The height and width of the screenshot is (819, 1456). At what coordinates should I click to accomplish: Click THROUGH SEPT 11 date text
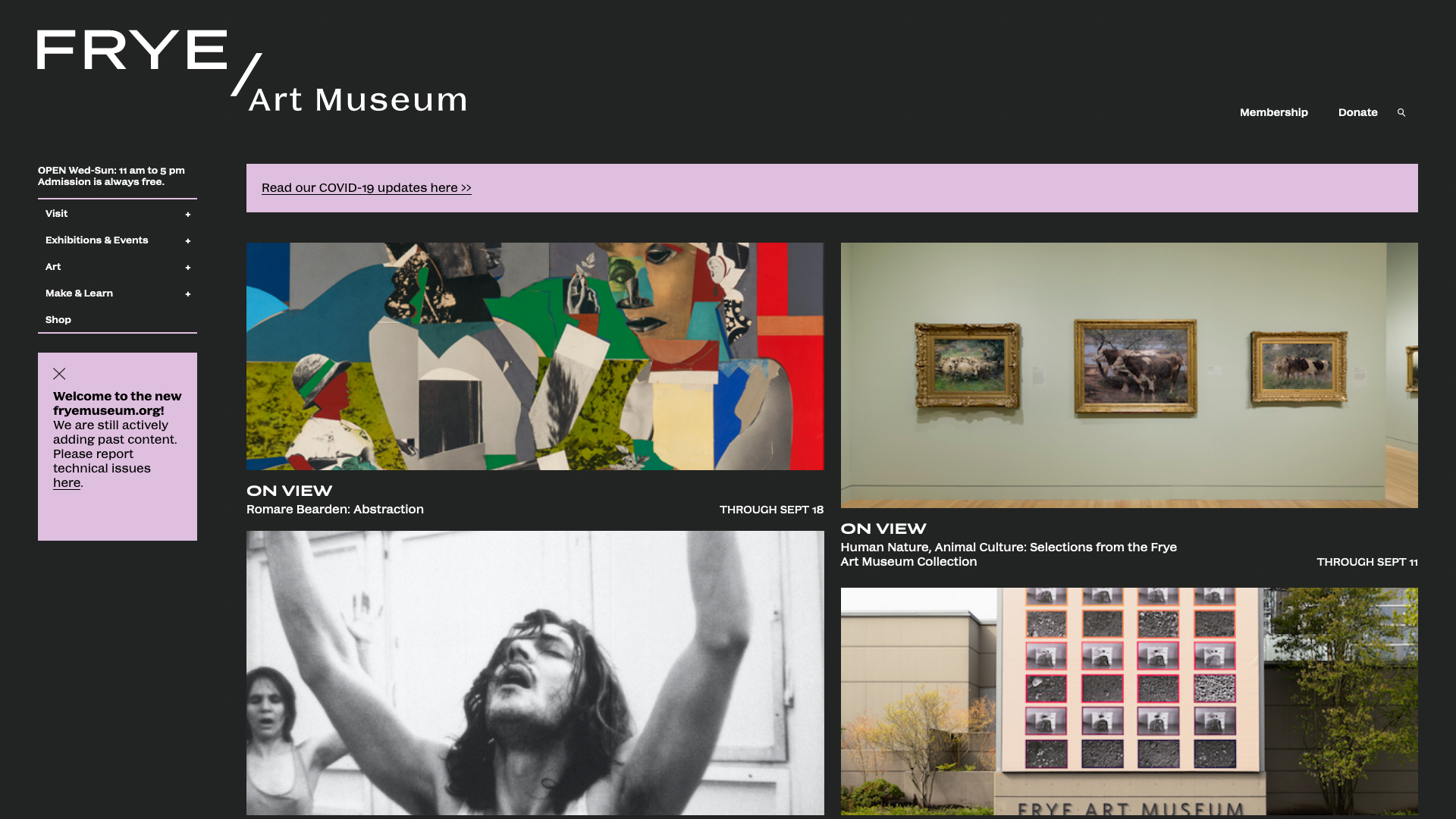point(1367,562)
